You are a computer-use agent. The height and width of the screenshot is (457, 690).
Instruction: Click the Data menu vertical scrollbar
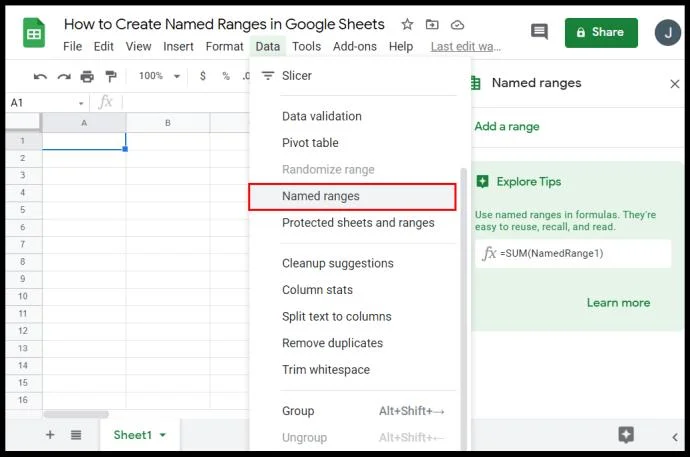[x=463, y=308]
